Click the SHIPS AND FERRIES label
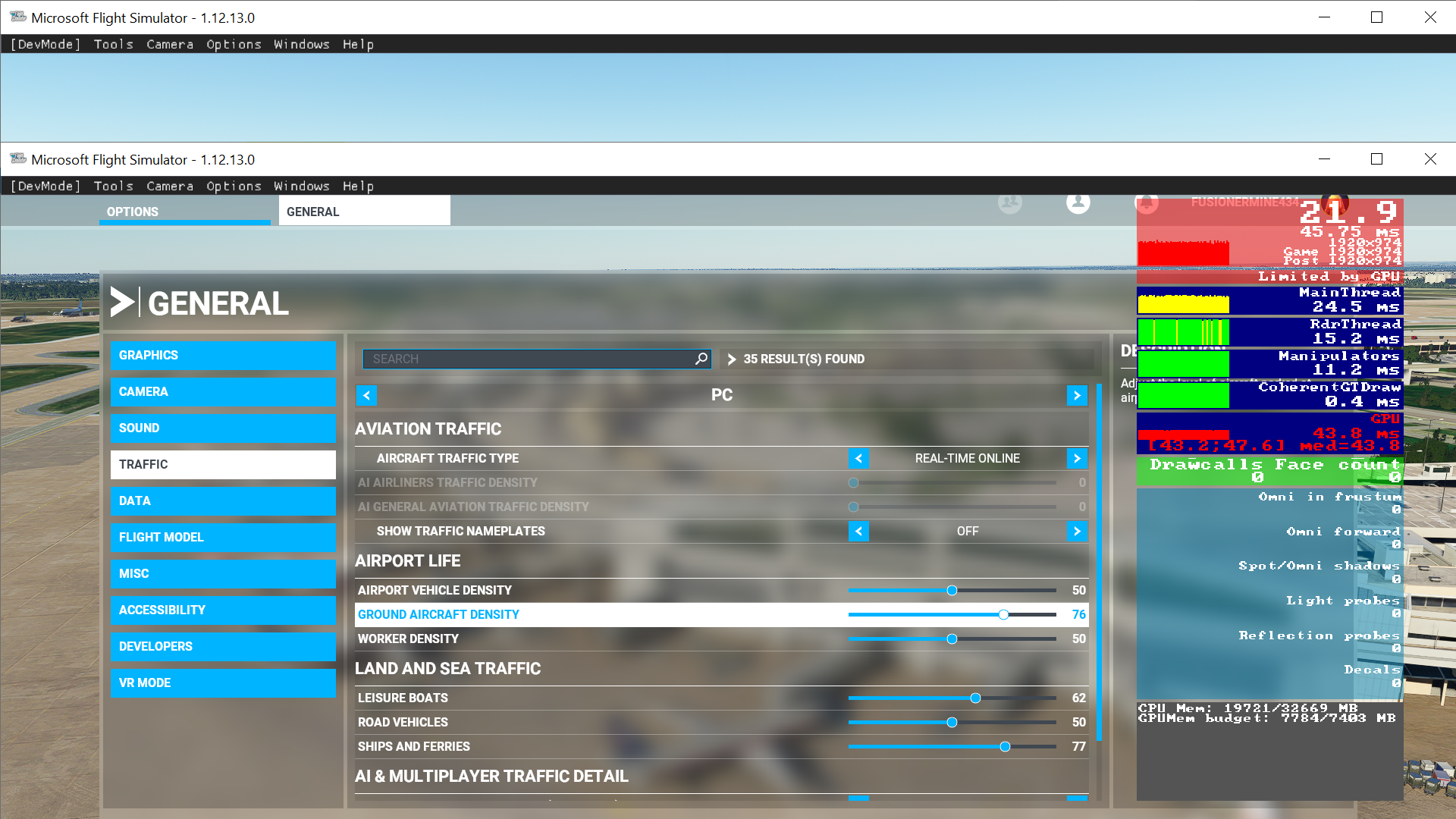The image size is (1456, 819). point(414,747)
